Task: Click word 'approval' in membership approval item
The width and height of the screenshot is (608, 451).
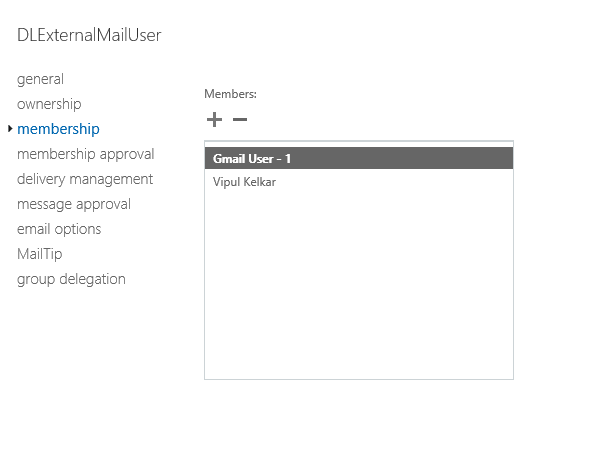Action: click(127, 154)
